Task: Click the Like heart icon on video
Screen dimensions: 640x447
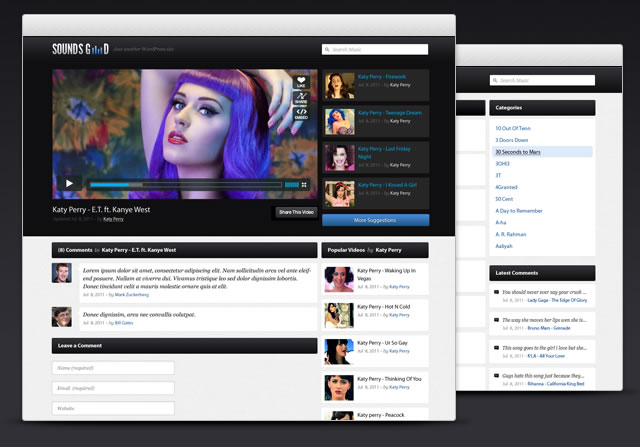Action: 301,81
